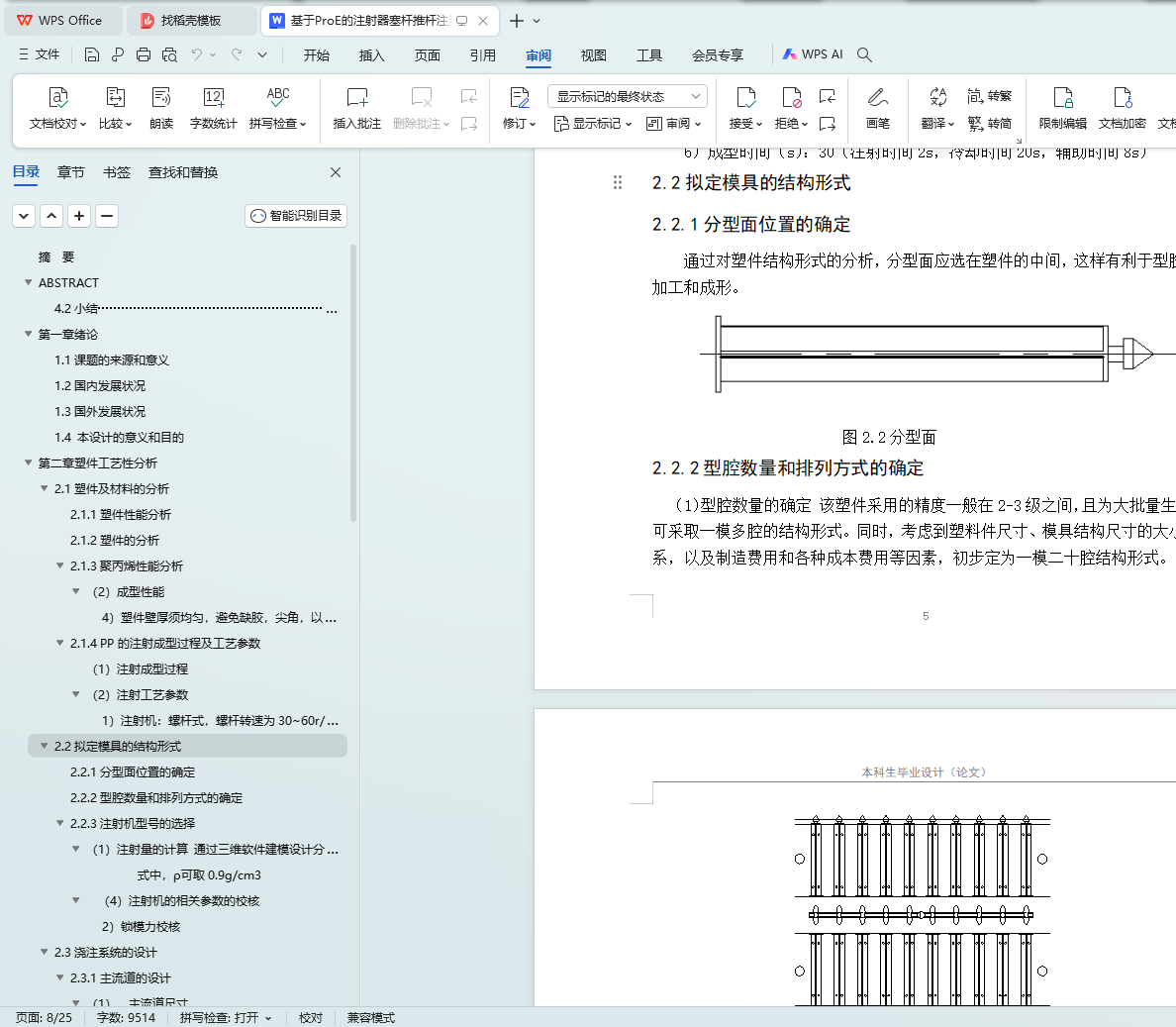The image size is (1176, 1027).
Task: Jump to 2.2.1 分型面位置的确定 heading
Action: tap(133, 771)
